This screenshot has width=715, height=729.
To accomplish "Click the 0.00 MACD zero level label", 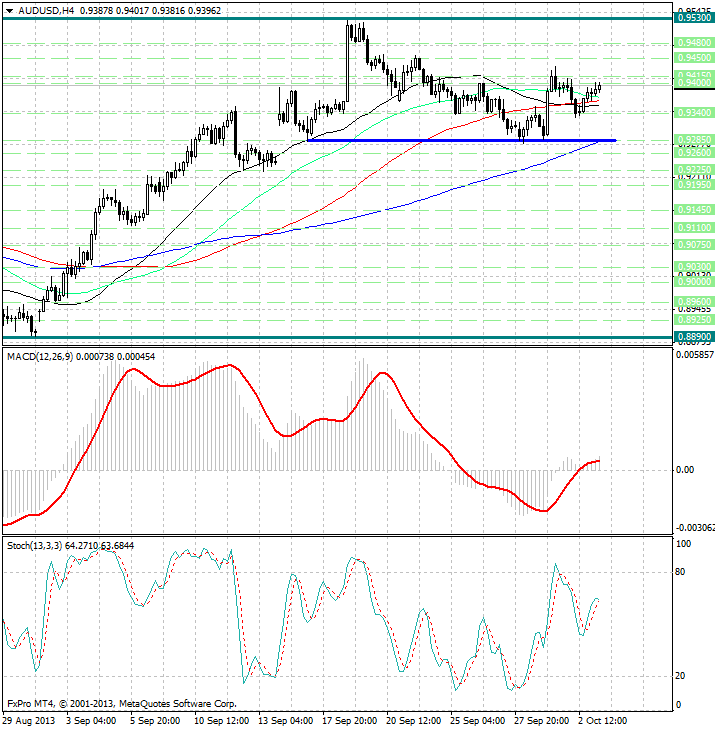I will point(684,470).
